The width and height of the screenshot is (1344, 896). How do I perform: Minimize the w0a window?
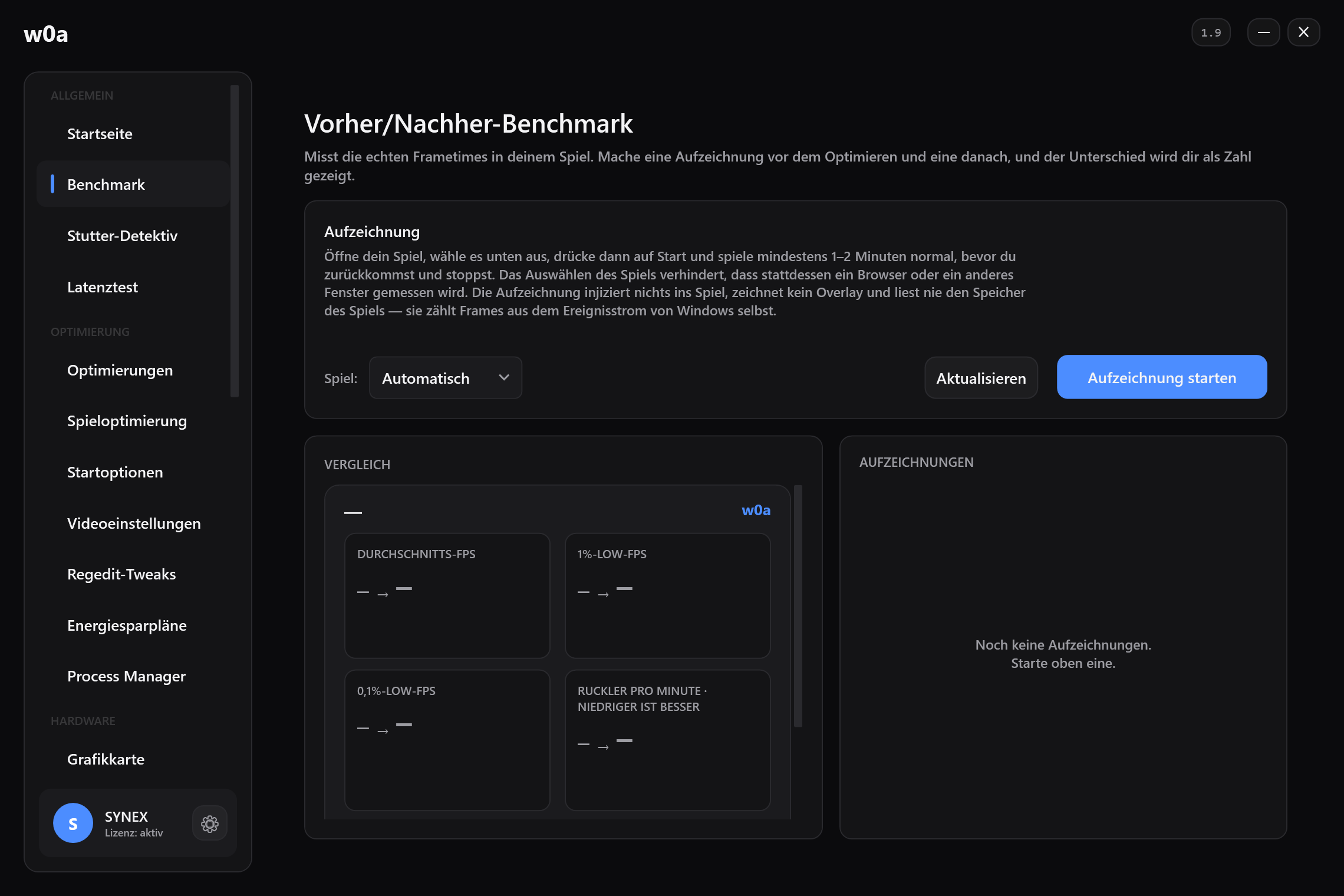(x=1263, y=32)
